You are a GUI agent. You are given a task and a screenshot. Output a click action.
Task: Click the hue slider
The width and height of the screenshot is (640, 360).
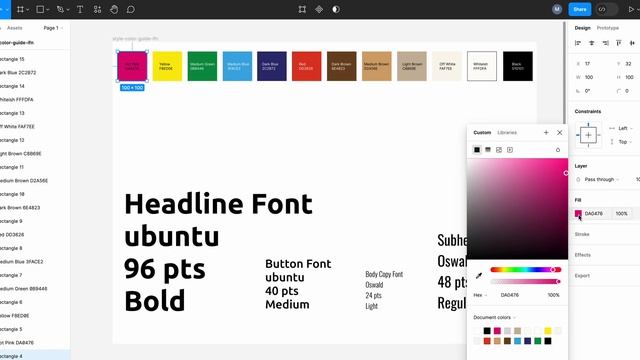pyautogui.click(x=526, y=269)
